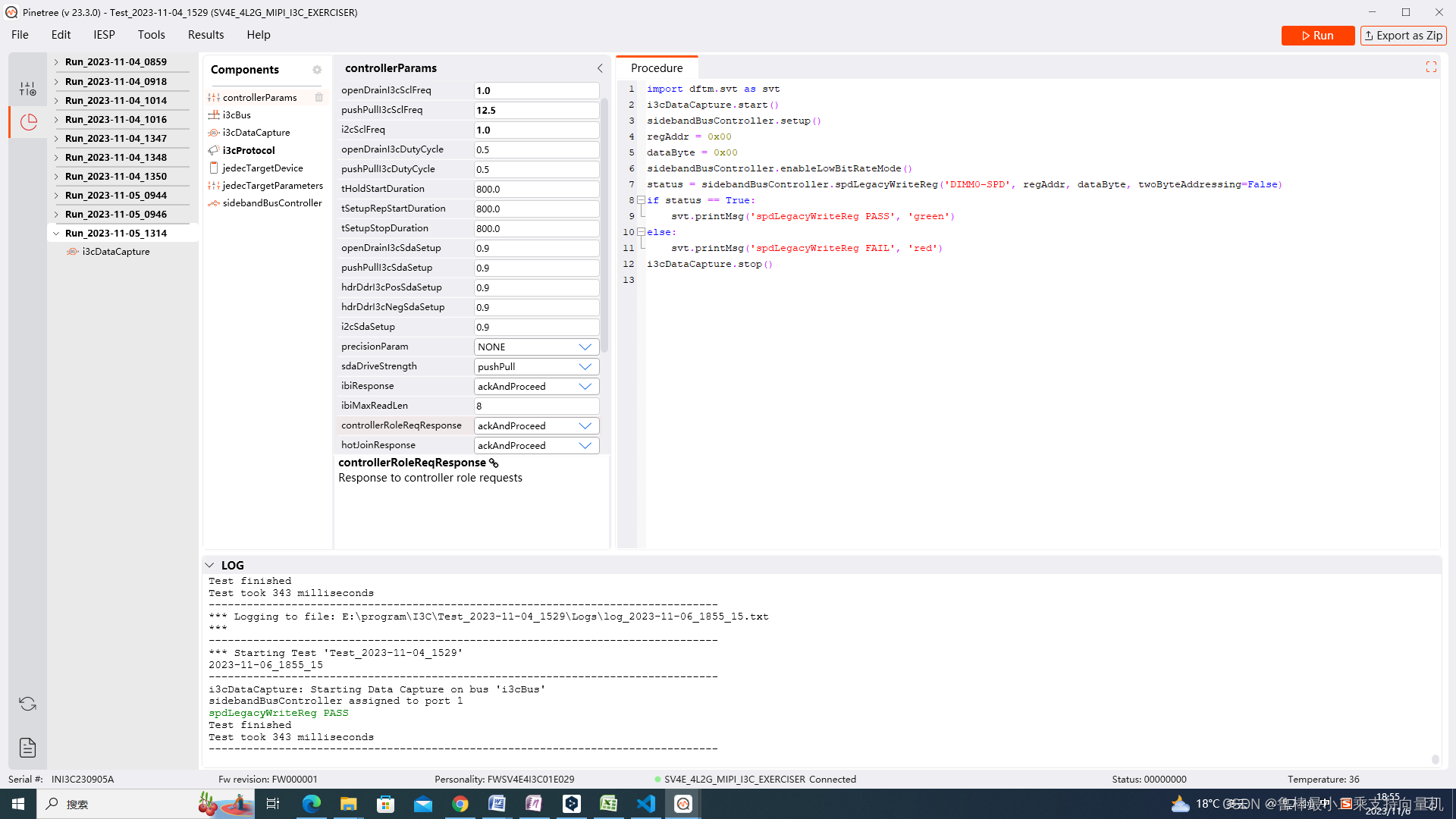The width and height of the screenshot is (1456, 819).
Task: Select the sidebandBusController component
Action: click(272, 202)
